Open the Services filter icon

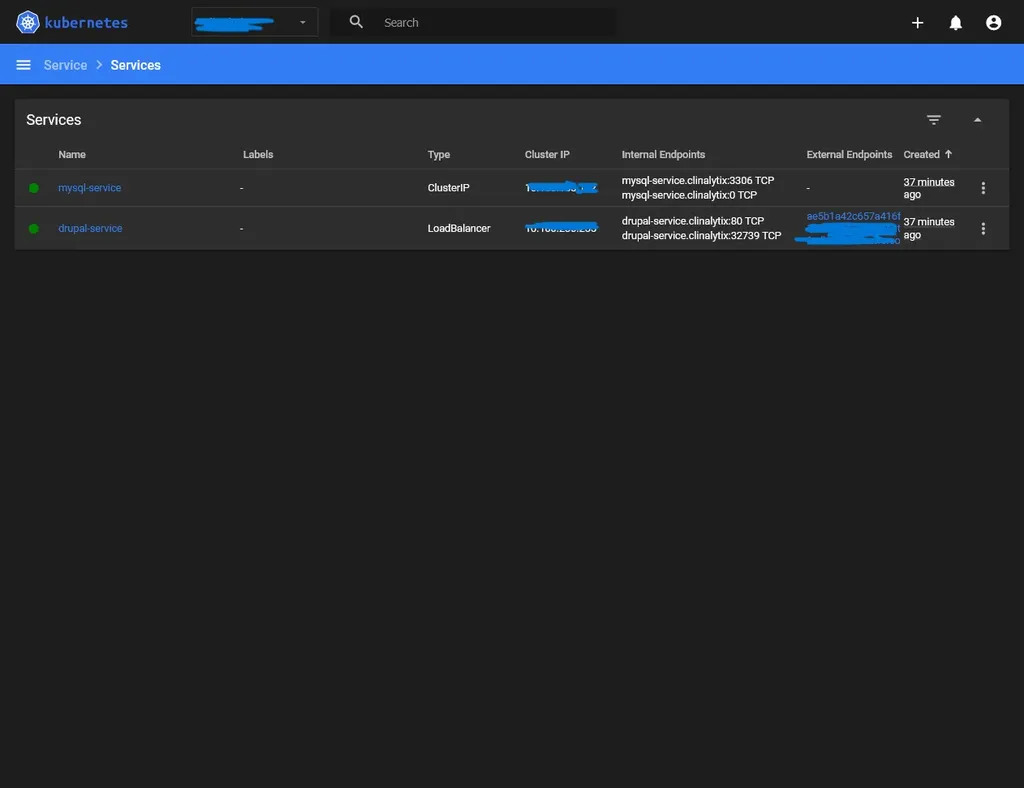(x=934, y=120)
